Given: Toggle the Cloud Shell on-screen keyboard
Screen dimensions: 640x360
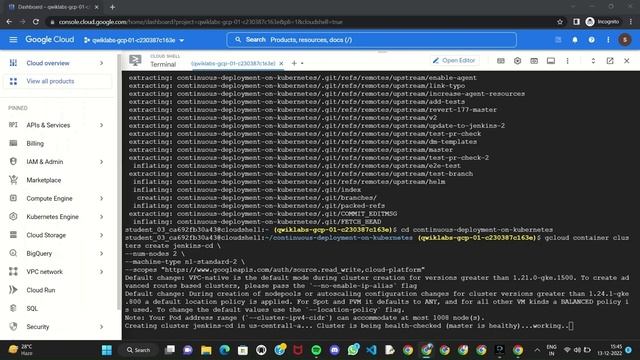Looking at the screenshot, I should (500, 61).
